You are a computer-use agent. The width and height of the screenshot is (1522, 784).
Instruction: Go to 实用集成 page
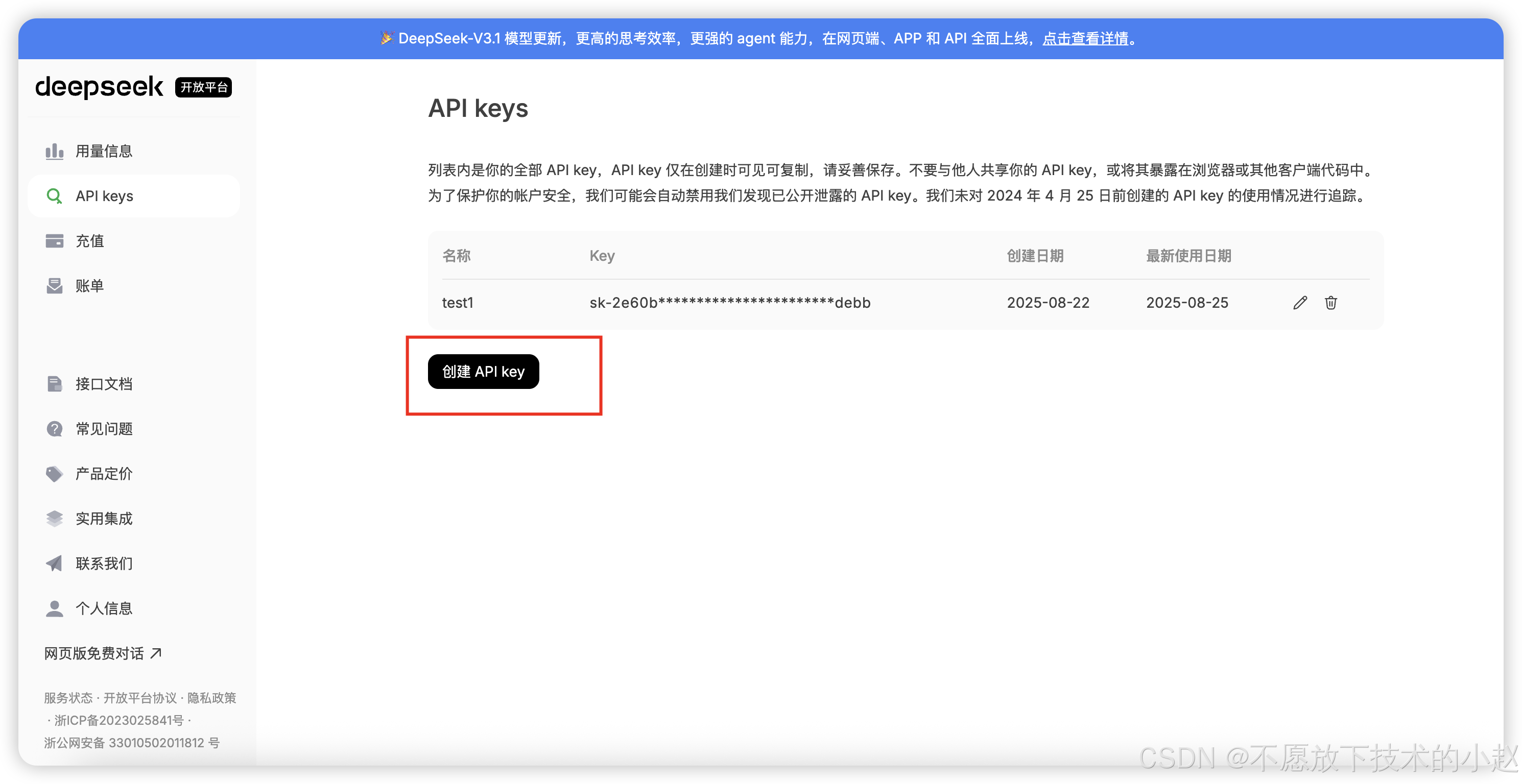click(133, 519)
